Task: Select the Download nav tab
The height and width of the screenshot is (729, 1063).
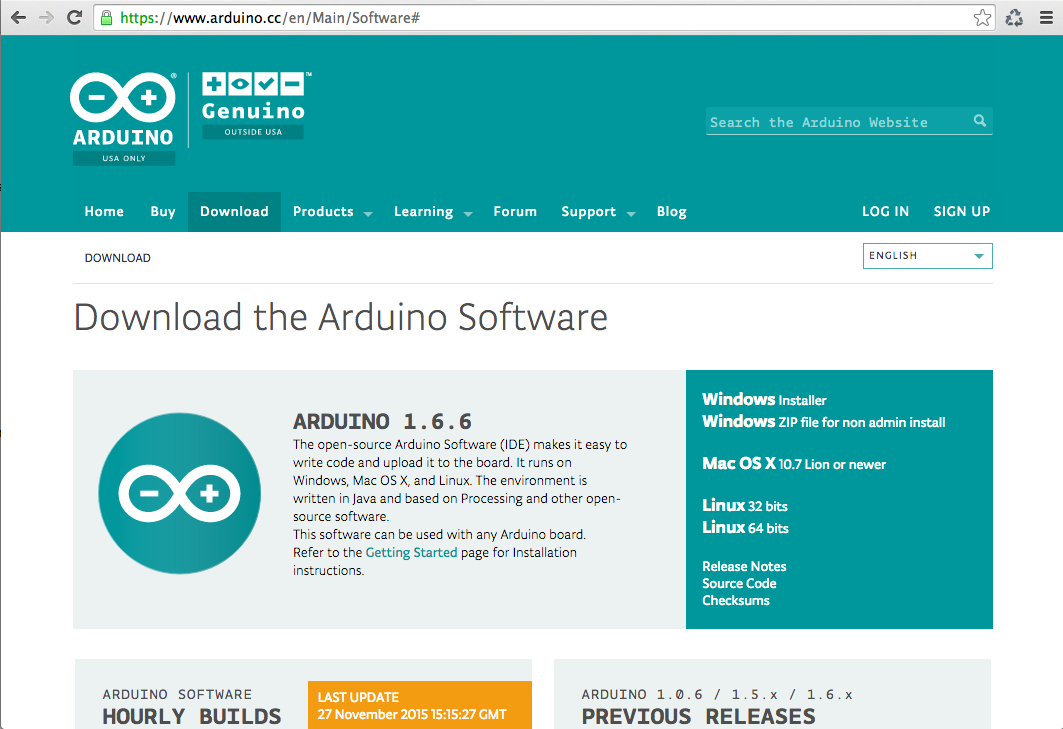Action: click(235, 212)
